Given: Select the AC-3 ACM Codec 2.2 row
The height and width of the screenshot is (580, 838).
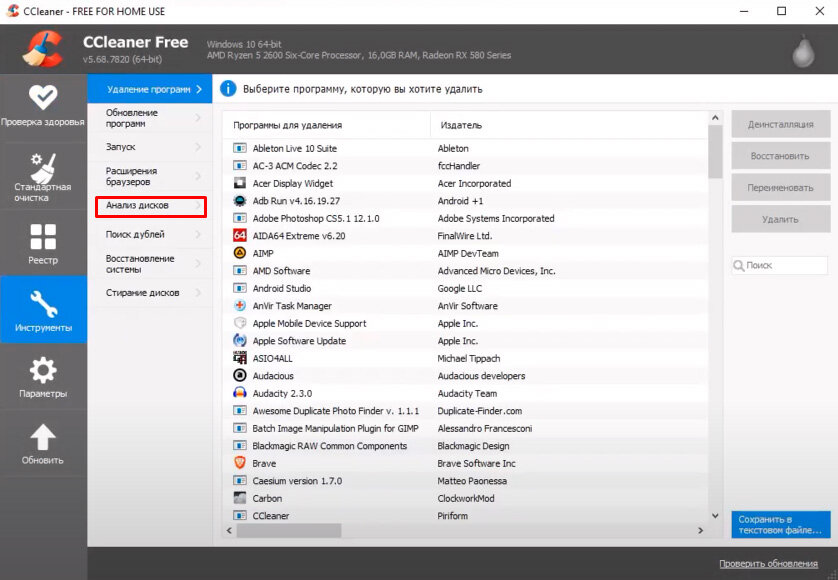Looking at the screenshot, I should coord(465,166).
